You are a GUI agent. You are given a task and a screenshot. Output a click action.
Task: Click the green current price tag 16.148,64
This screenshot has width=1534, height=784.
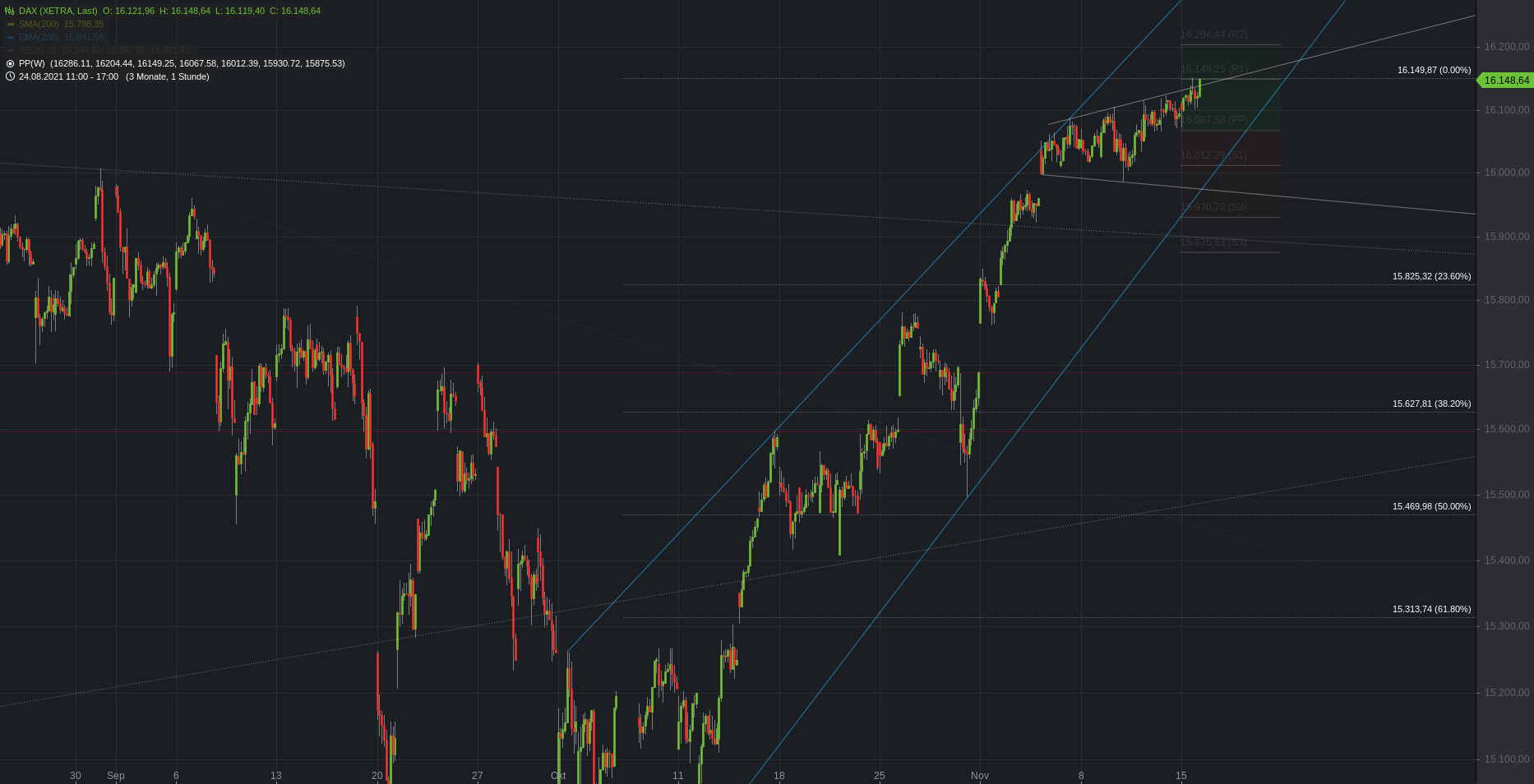pyautogui.click(x=1505, y=80)
